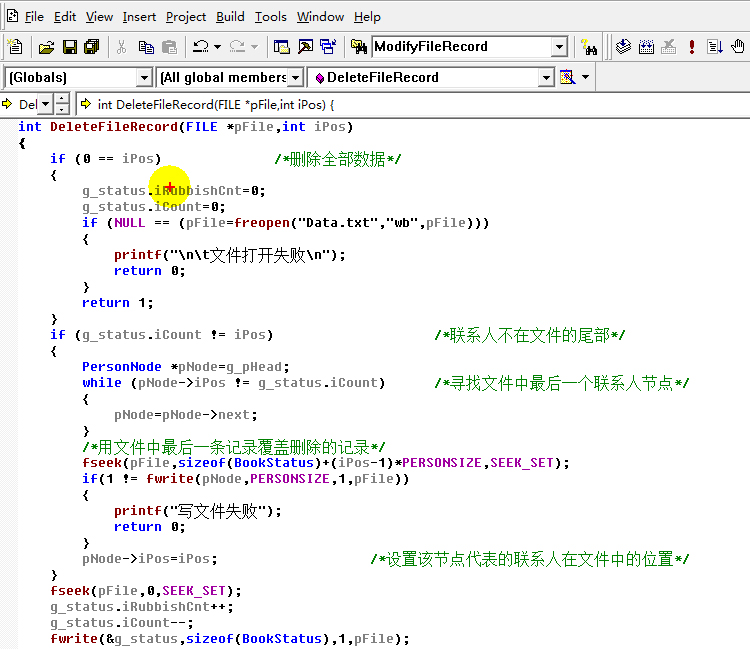Expand the All global members filter dropdown
Screen dimensions: 750x649
(x=296, y=77)
